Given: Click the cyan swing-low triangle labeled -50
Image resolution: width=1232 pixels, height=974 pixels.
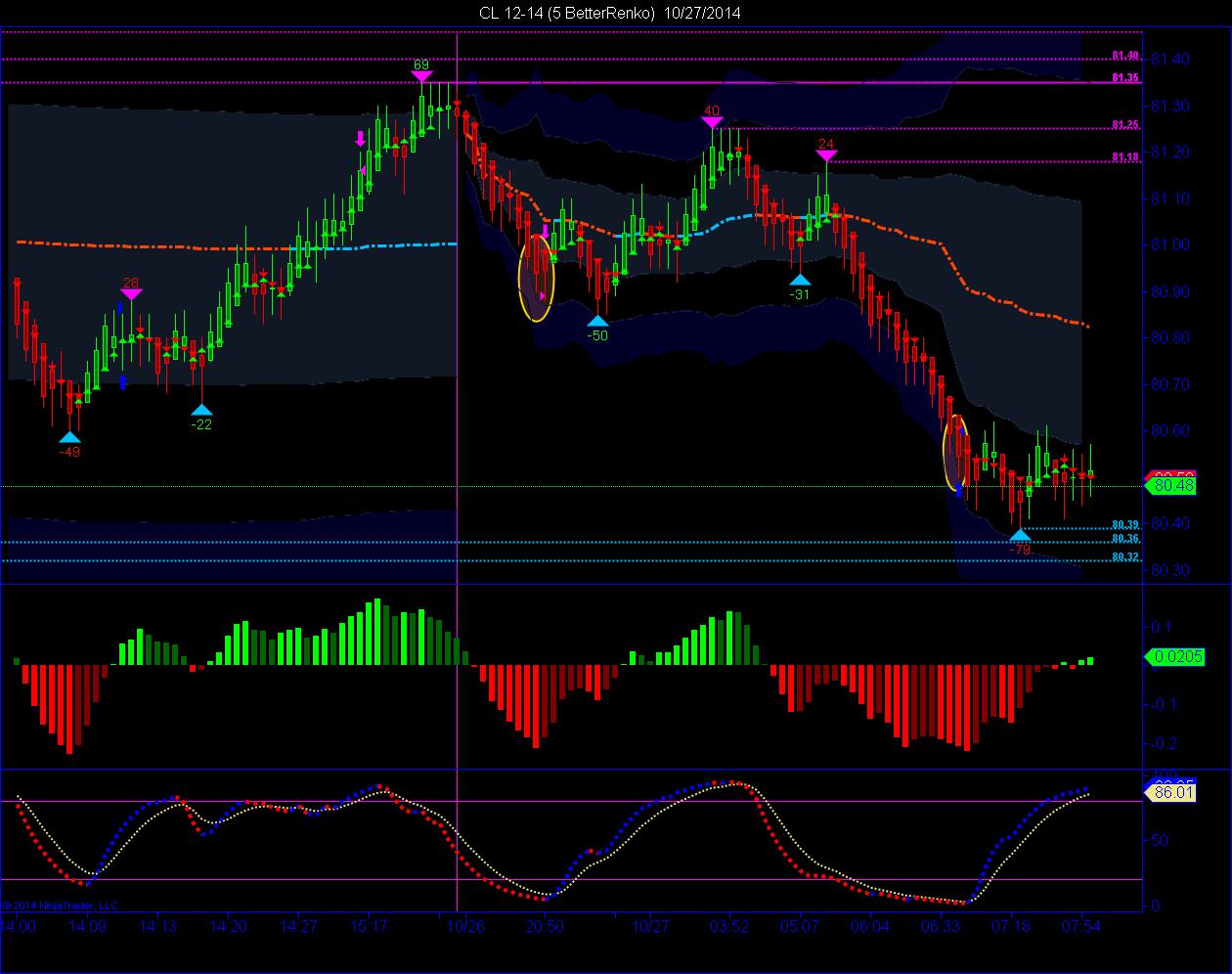Looking at the screenshot, I should coord(597,320).
